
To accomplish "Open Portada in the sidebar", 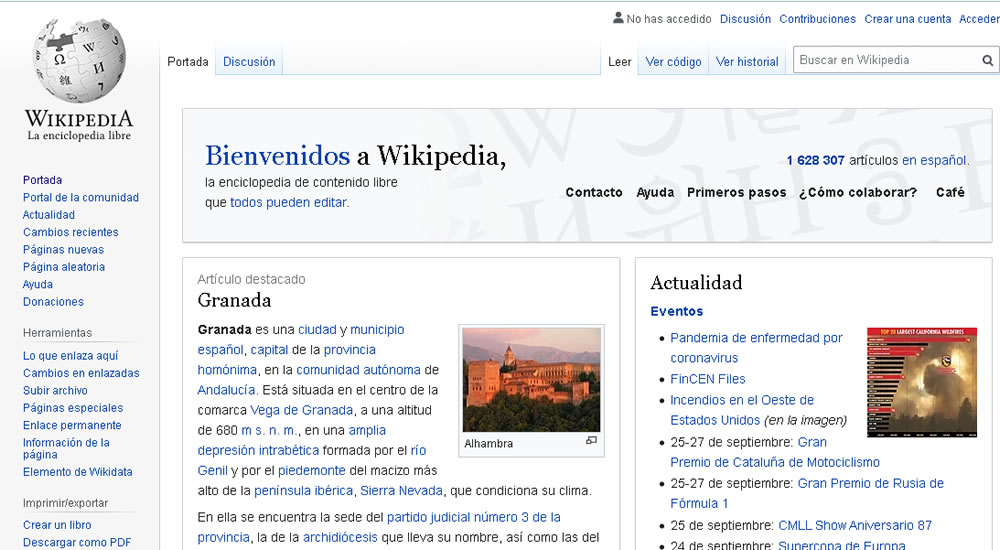I will (43, 180).
